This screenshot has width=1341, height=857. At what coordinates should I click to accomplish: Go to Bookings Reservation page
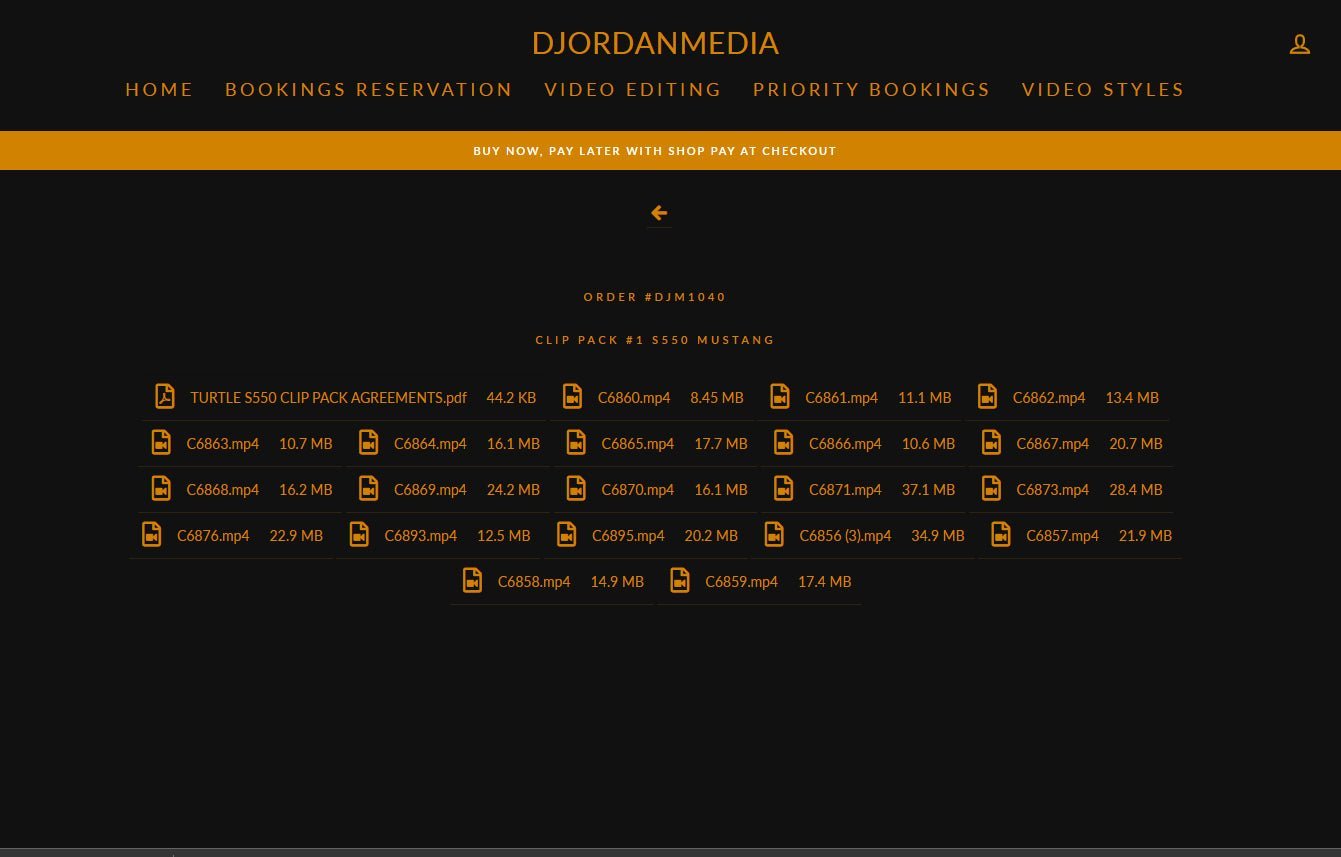coord(368,90)
